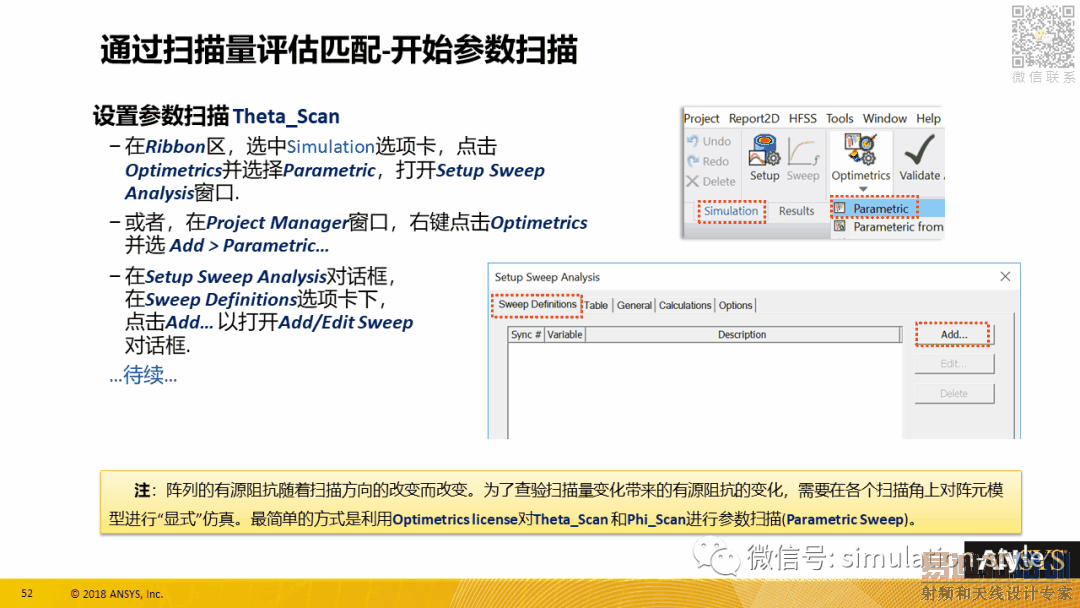The width and height of the screenshot is (1080, 608).
Task: Click the Variable column header
Action: pos(565,335)
